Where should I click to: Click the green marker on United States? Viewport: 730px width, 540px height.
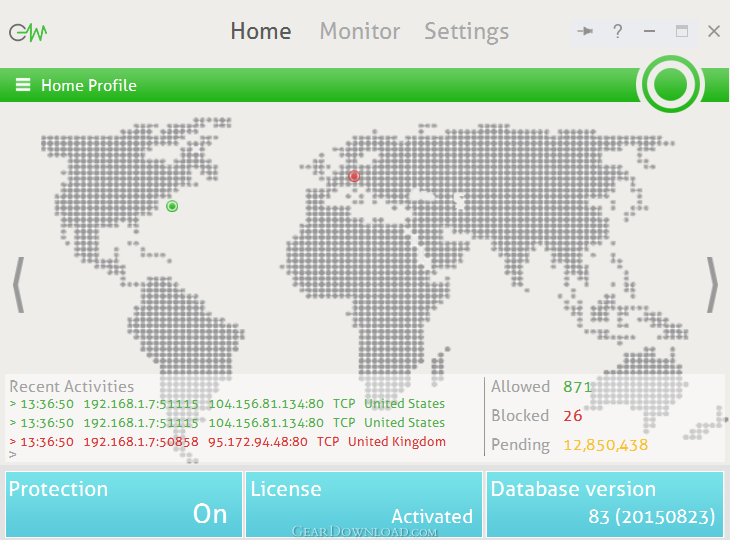[172, 206]
